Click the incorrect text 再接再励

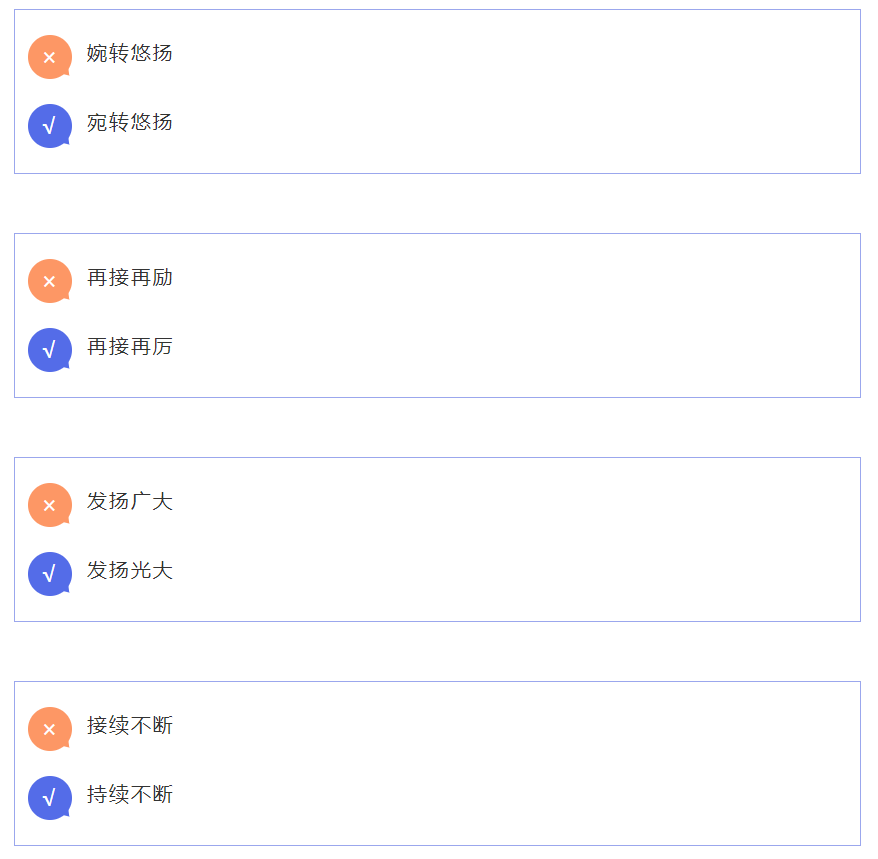coord(130,277)
